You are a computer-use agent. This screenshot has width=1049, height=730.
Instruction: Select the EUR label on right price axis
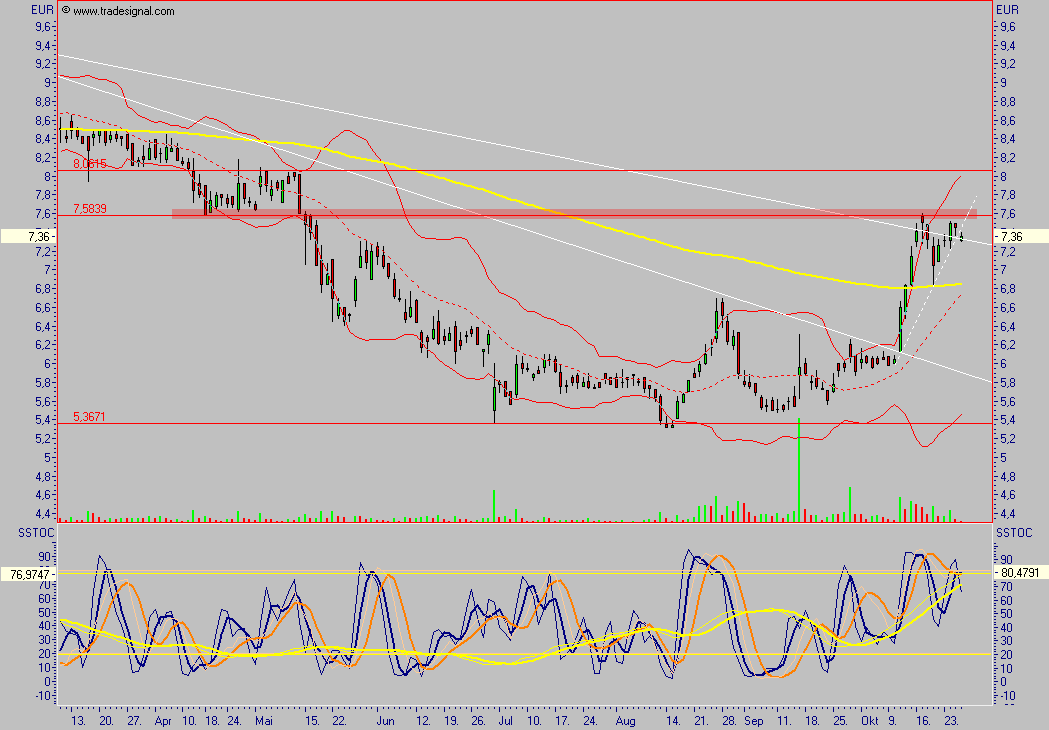[1007, 10]
